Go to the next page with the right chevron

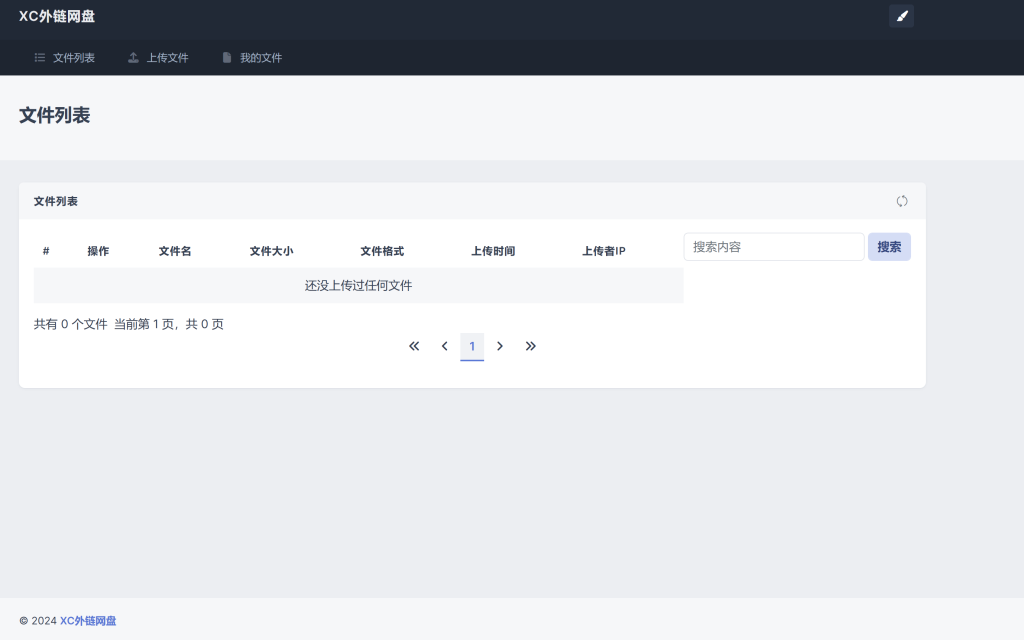500,346
